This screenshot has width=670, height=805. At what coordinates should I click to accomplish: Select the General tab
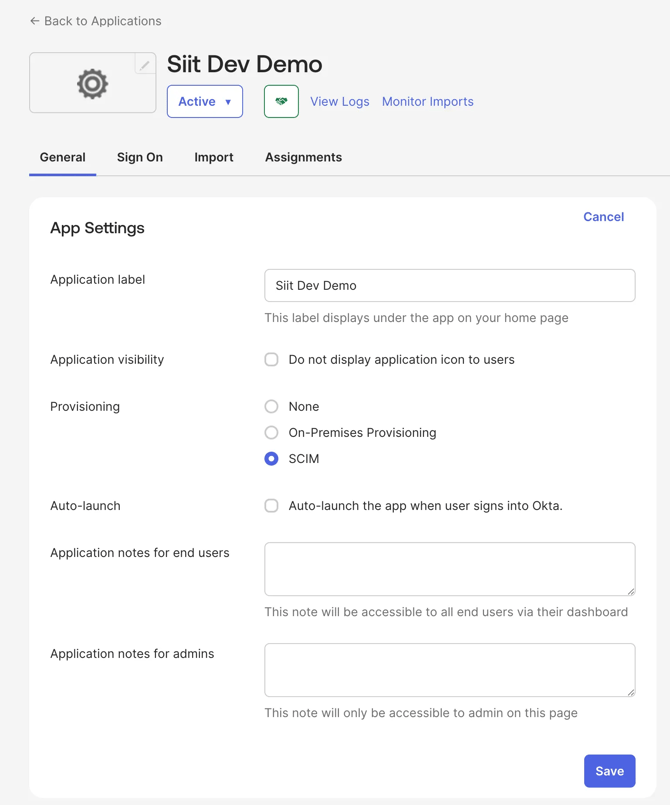[x=63, y=157]
